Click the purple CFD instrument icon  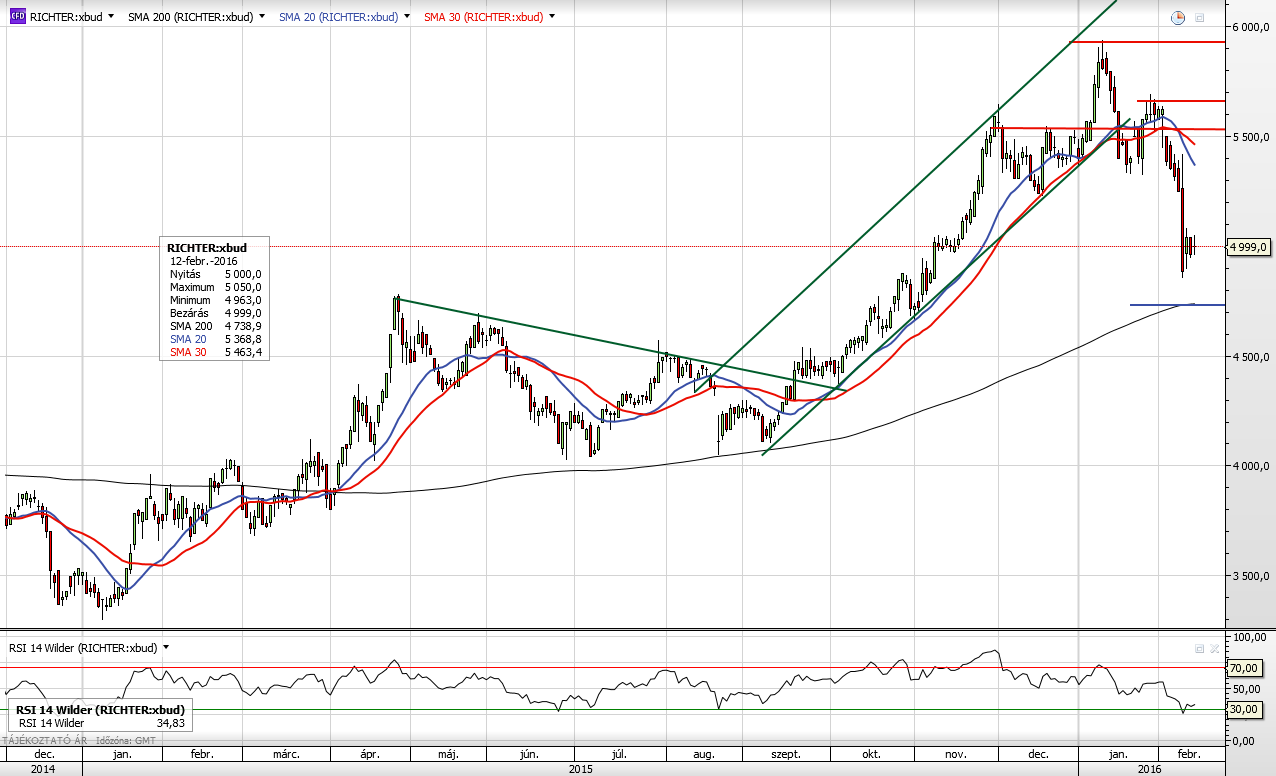pyautogui.click(x=17, y=17)
